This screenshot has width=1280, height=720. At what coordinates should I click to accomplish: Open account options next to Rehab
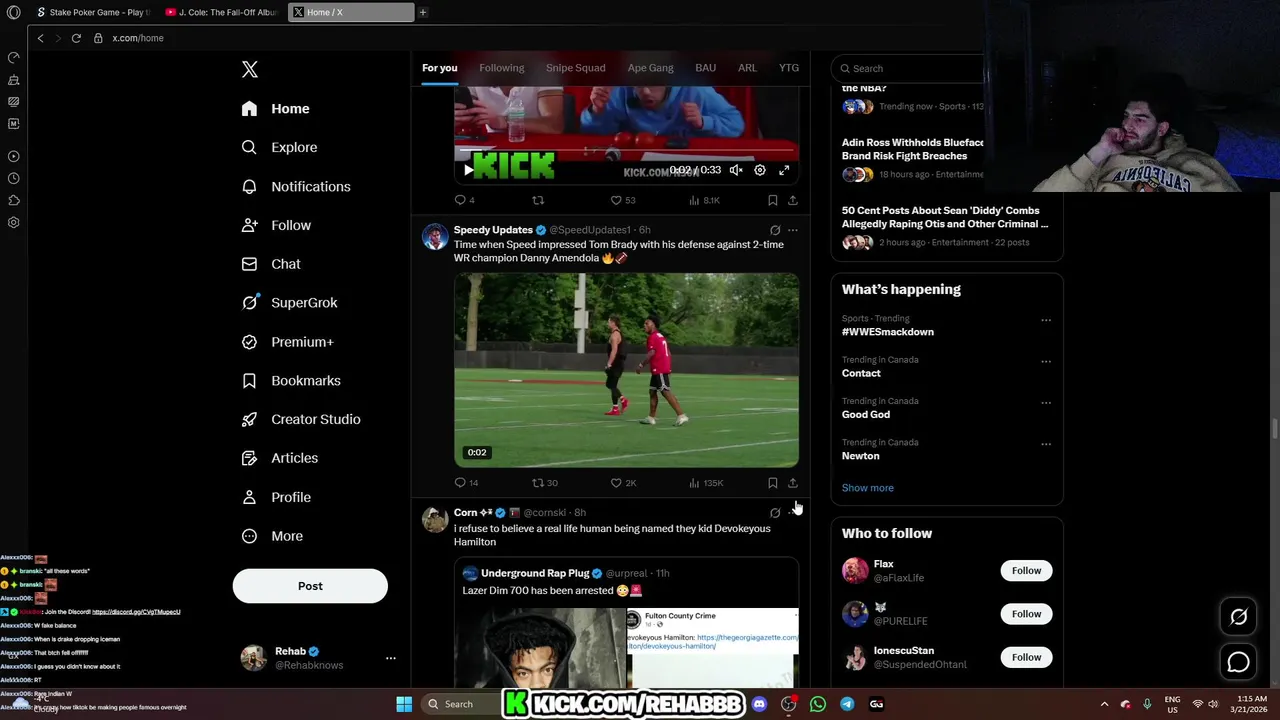coord(391,658)
